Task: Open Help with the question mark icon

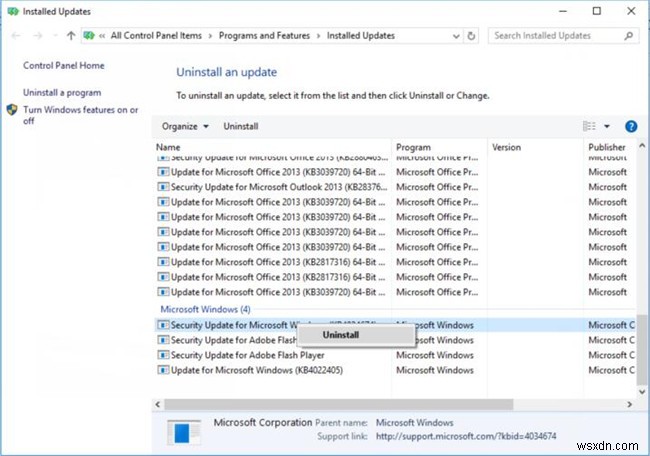Action: [x=631, y=126]
